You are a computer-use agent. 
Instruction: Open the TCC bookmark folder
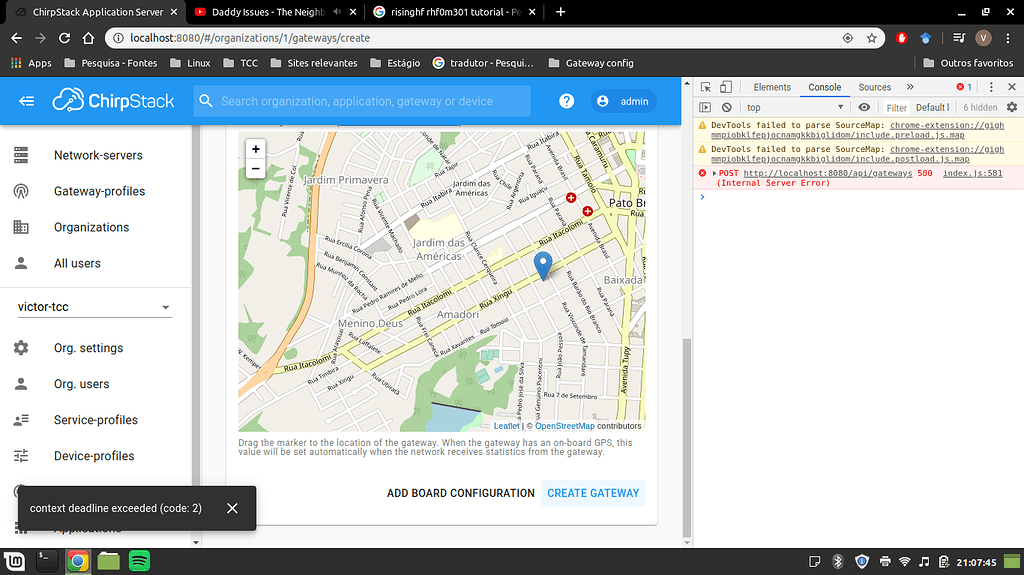click(x=240, y=63)
